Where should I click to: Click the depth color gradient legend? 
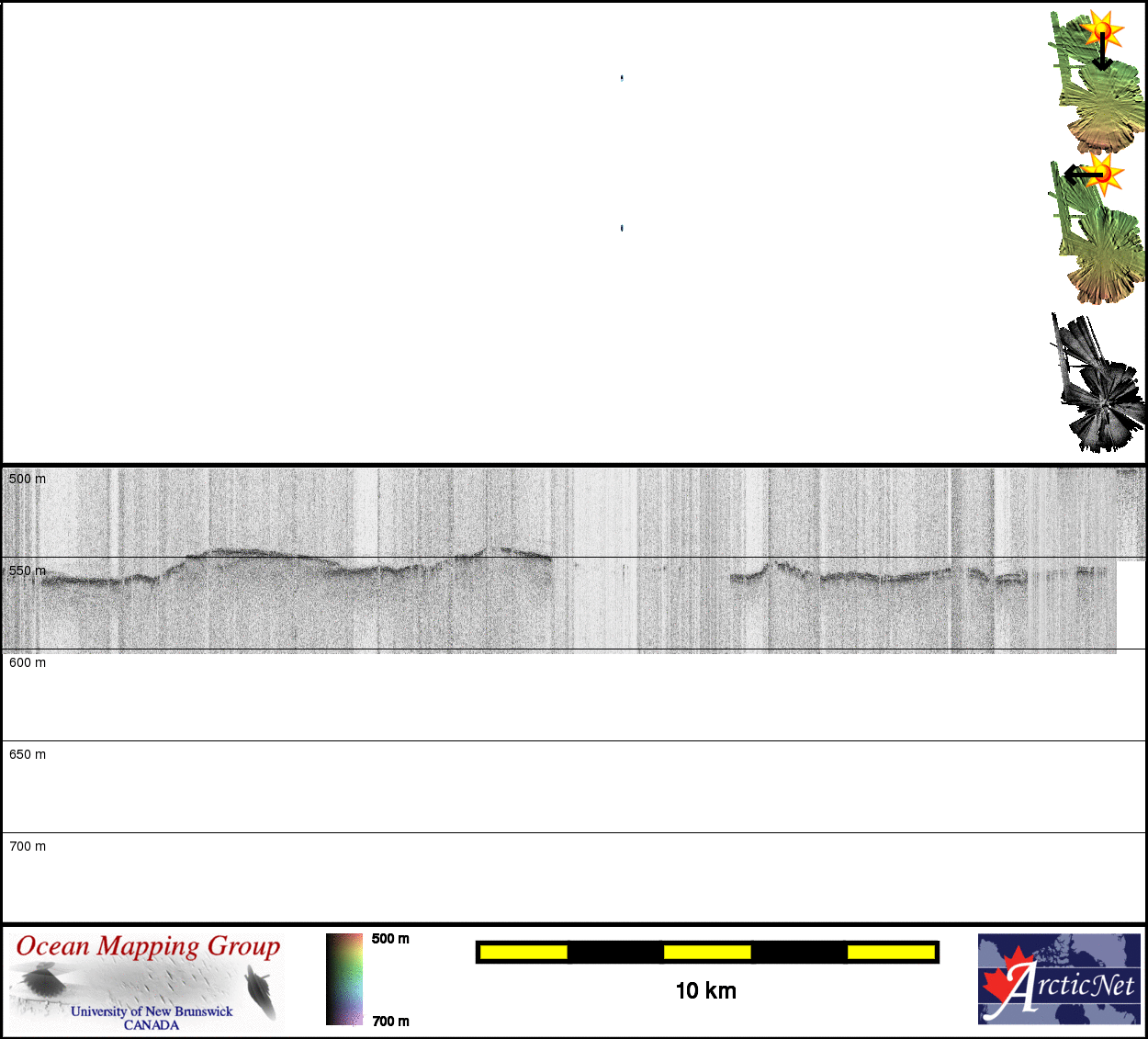[x=344, y=979]
